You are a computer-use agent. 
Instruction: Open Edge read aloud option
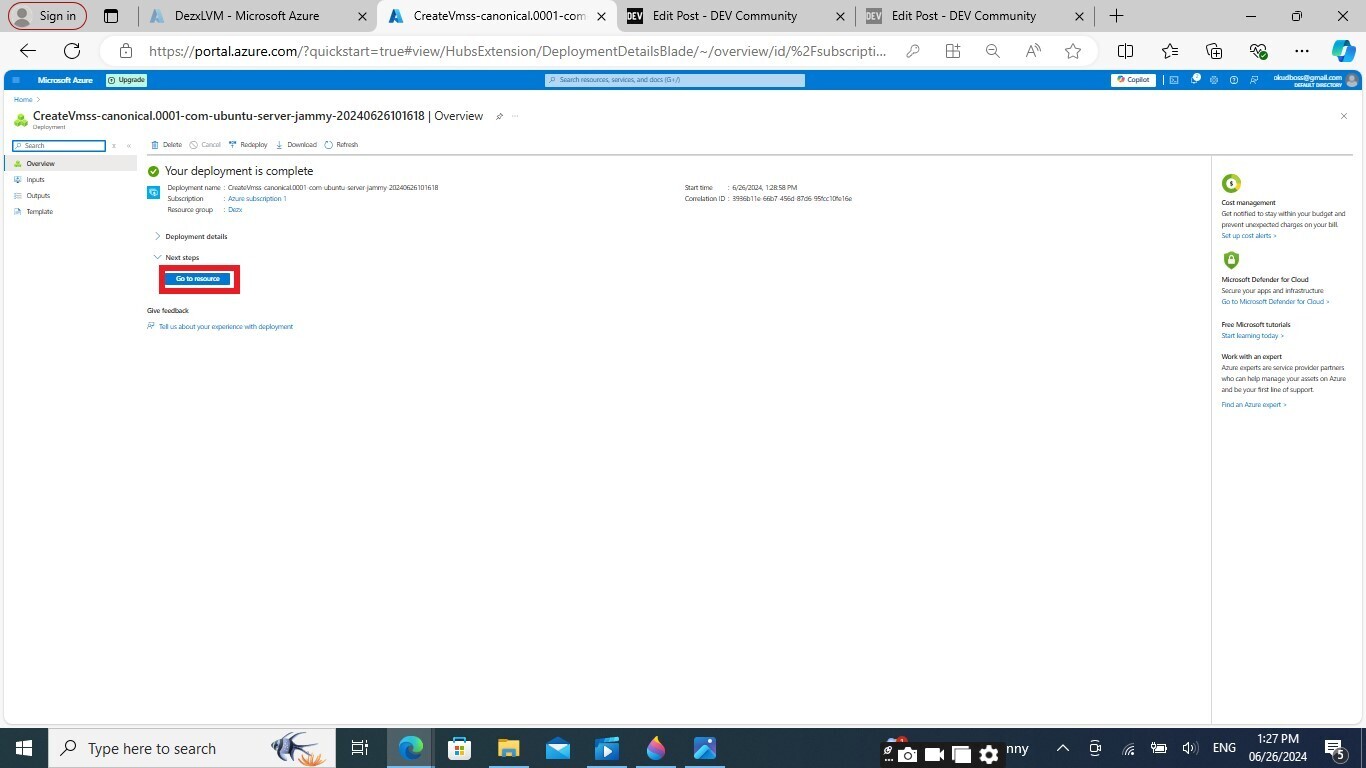1033,51
